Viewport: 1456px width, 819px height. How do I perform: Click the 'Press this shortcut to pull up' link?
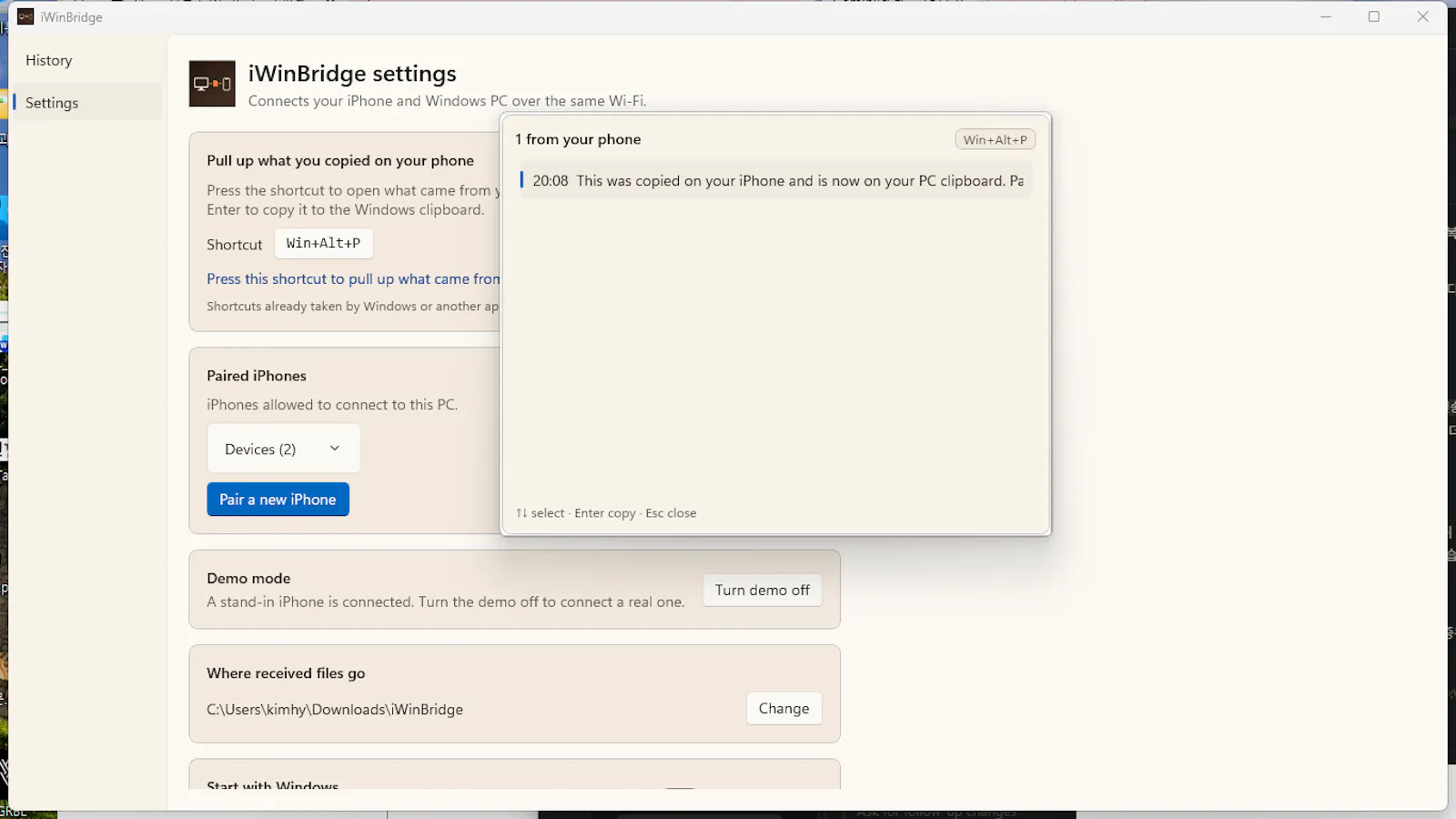[353, 279]
